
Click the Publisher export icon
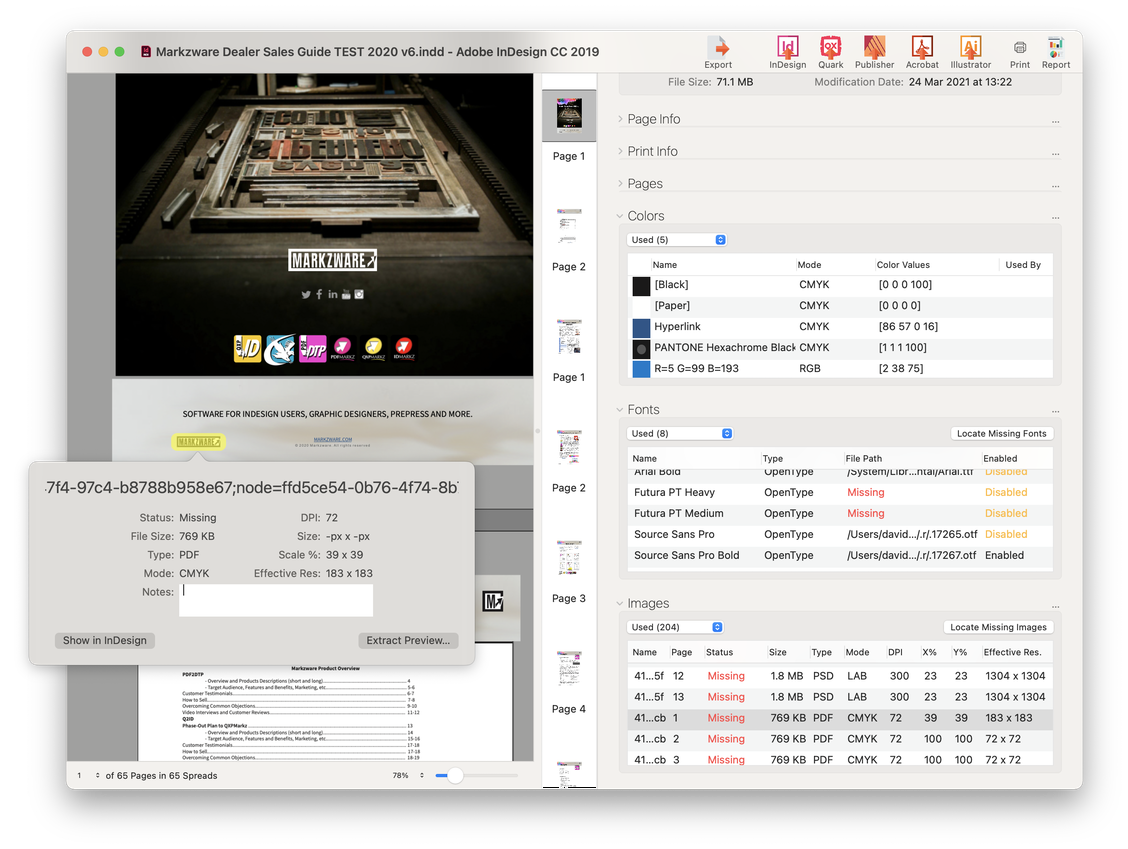(874, 49)
